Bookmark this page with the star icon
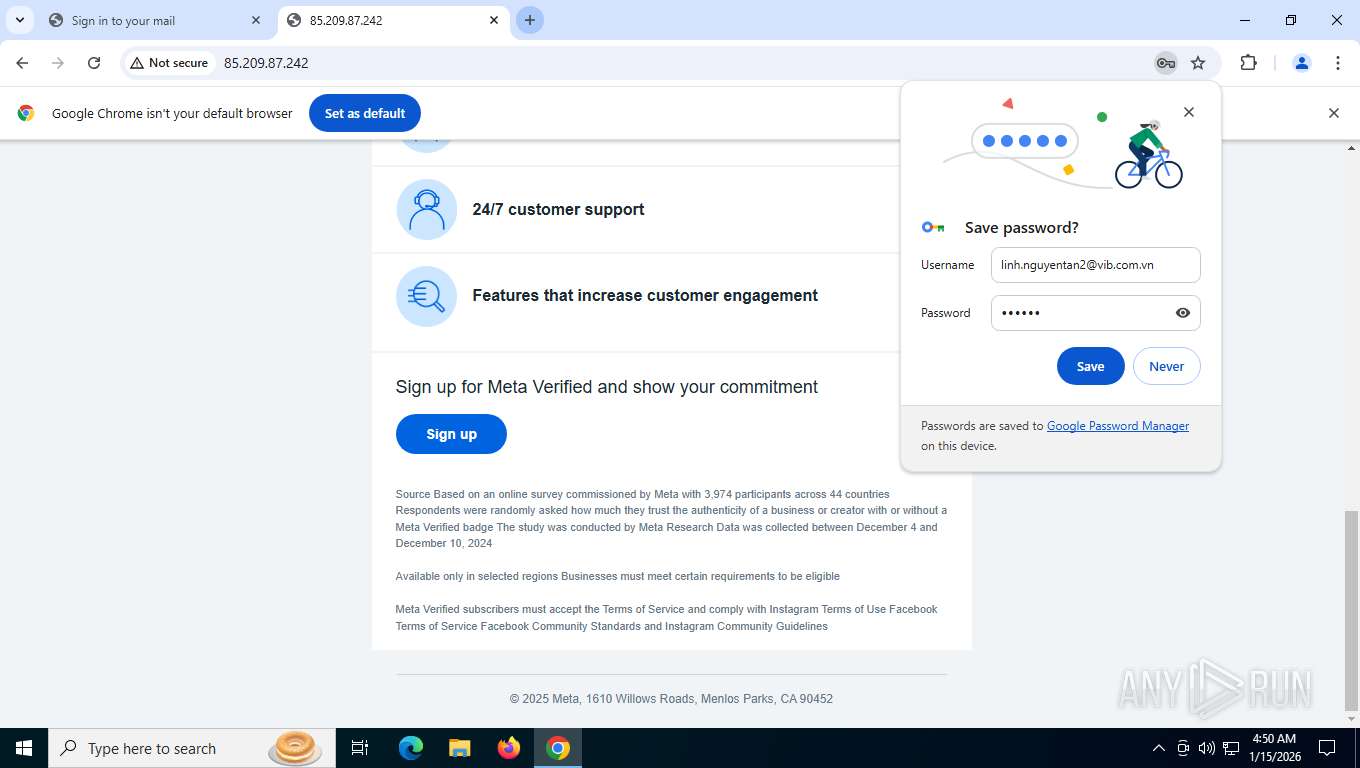This screenshot has width=1360, height=768. pos(1198,63)
